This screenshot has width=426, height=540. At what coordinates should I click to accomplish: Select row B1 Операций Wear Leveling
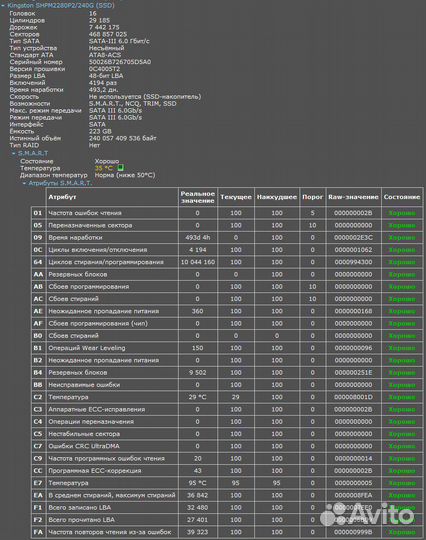pyautogui.click(x=227, y=348)
